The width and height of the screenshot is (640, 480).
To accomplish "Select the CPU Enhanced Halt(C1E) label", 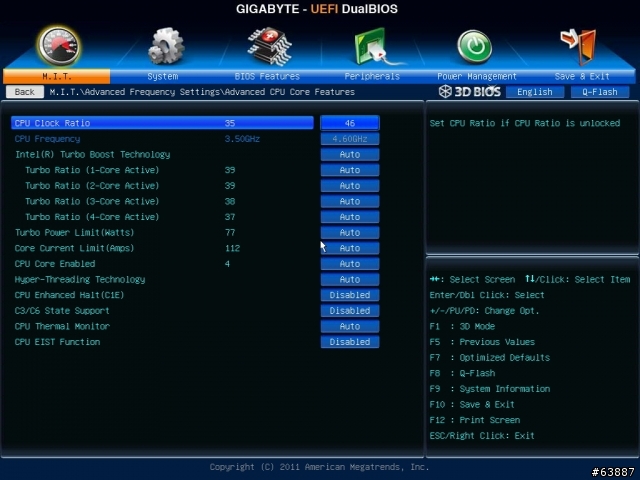I will (69, 295).
